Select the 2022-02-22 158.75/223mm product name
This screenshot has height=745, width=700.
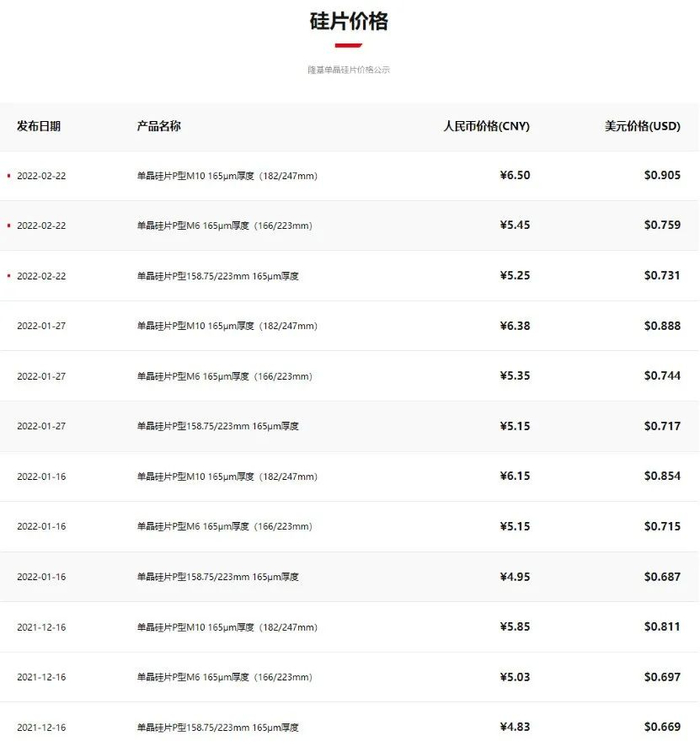click(218, 276)
